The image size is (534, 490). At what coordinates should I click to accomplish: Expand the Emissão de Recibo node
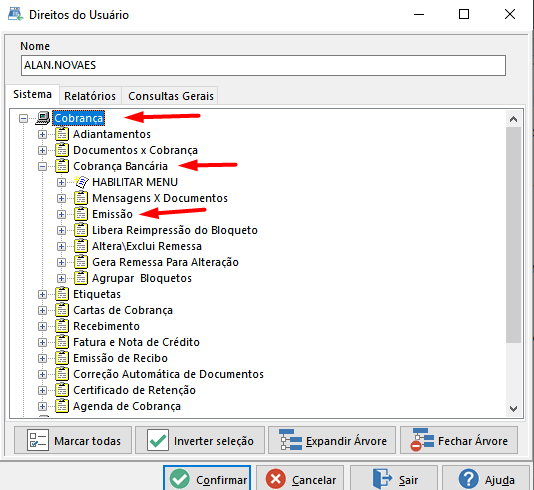coord(43,359)
